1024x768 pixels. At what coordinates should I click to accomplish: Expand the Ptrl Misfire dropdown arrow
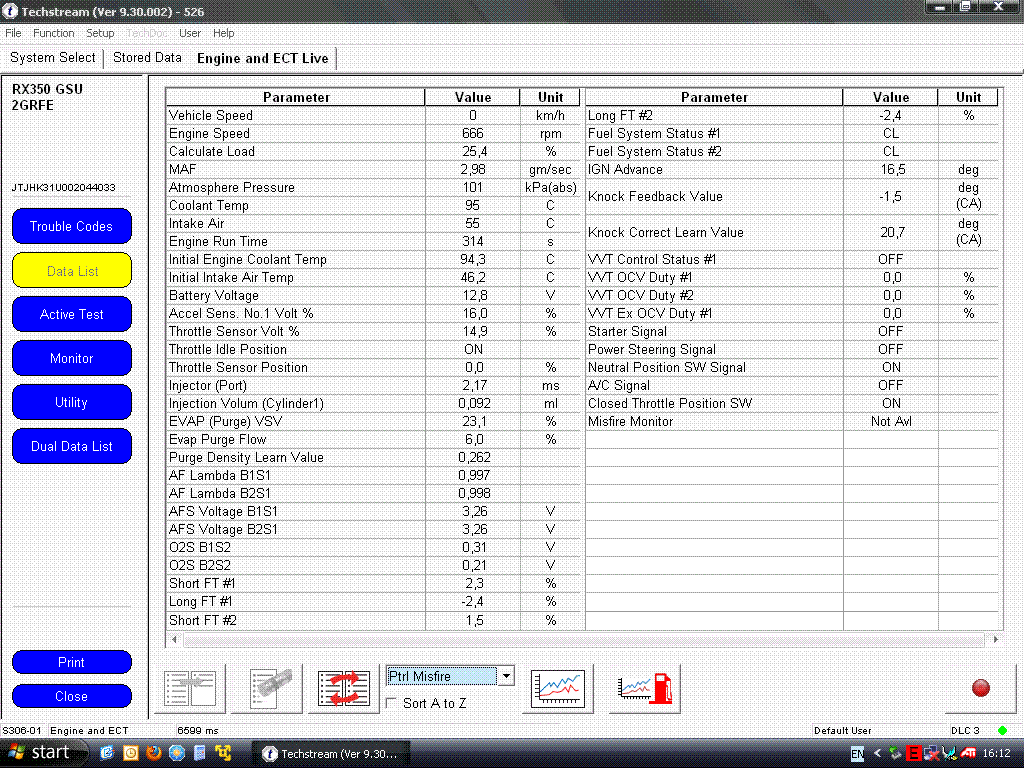(x=506, y=676)
